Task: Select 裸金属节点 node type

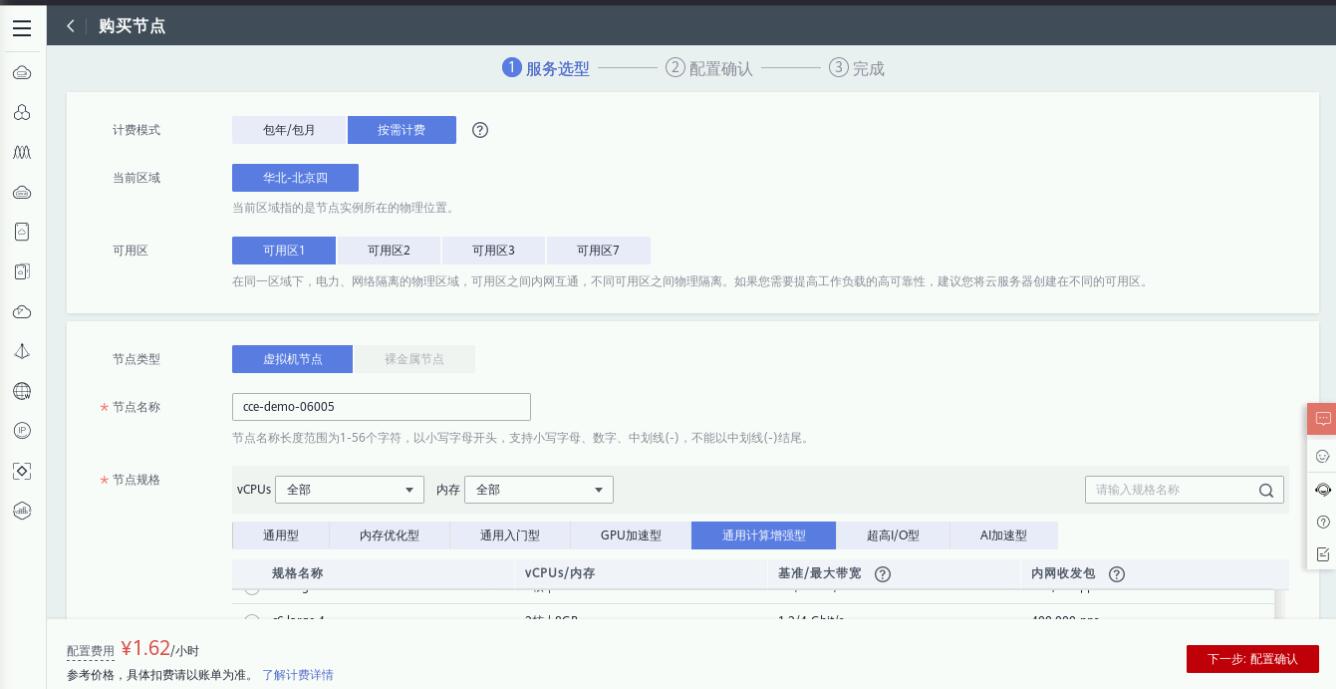Action: [415, 359]
